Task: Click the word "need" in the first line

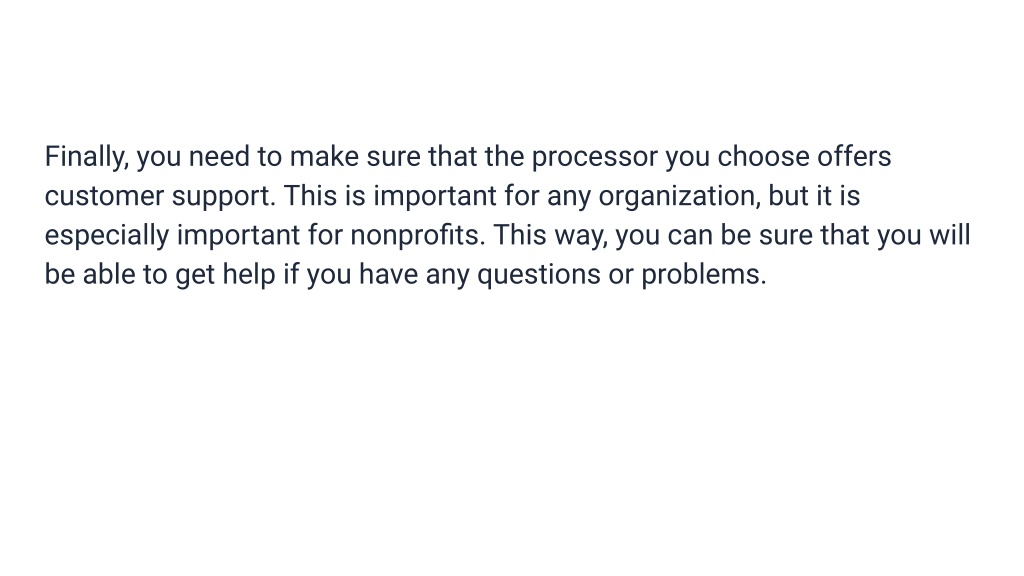Action: [x=219, y=157]
